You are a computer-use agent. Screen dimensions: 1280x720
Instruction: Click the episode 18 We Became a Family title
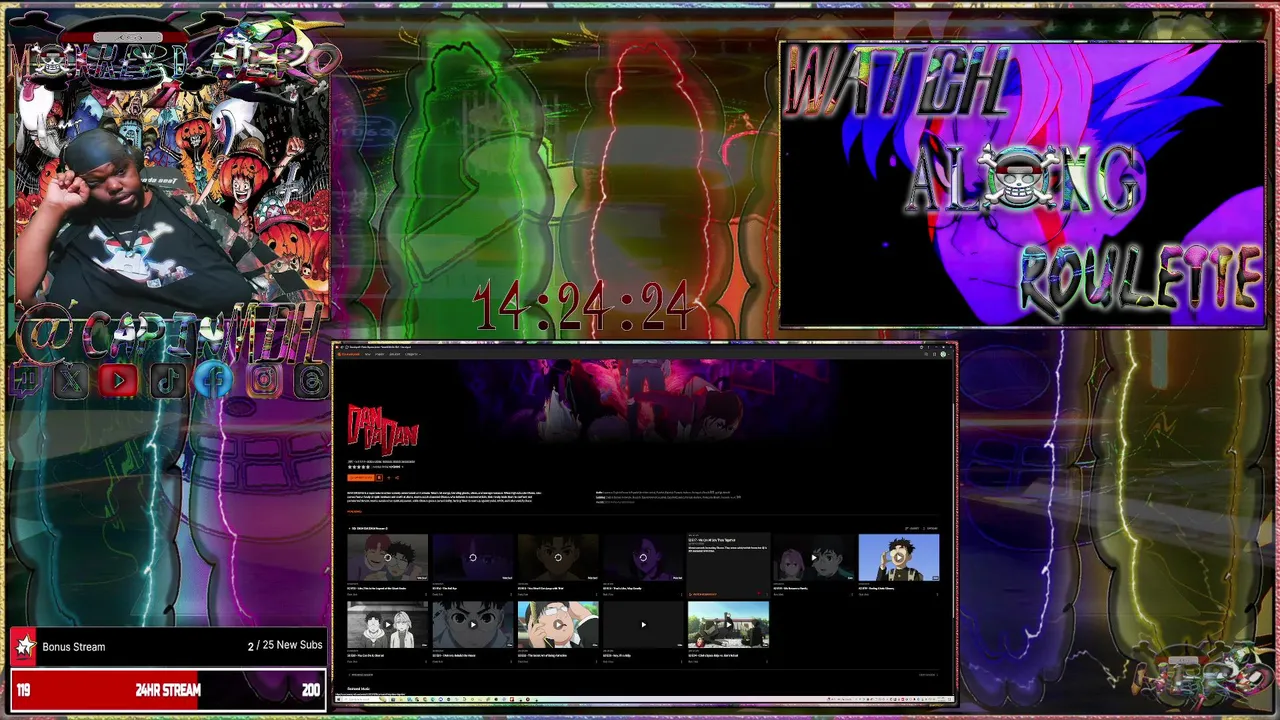point(791,588)
